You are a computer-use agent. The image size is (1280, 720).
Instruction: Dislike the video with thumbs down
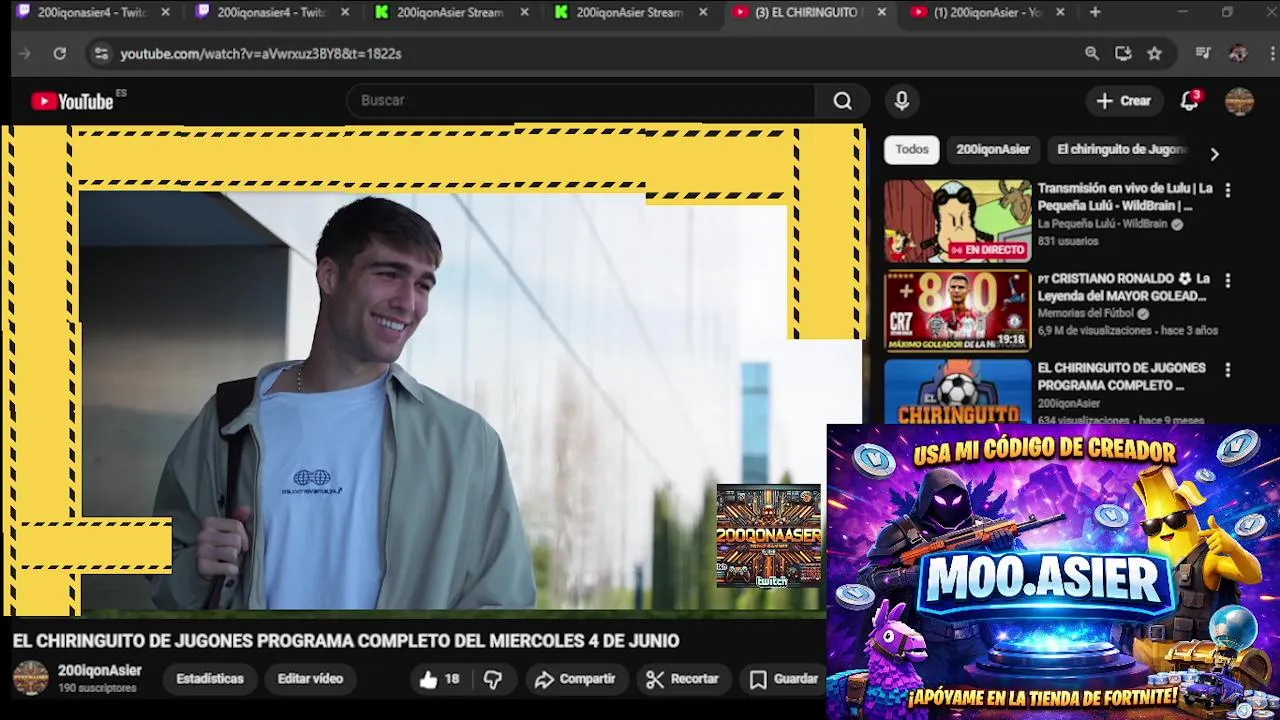click(493, 679)
